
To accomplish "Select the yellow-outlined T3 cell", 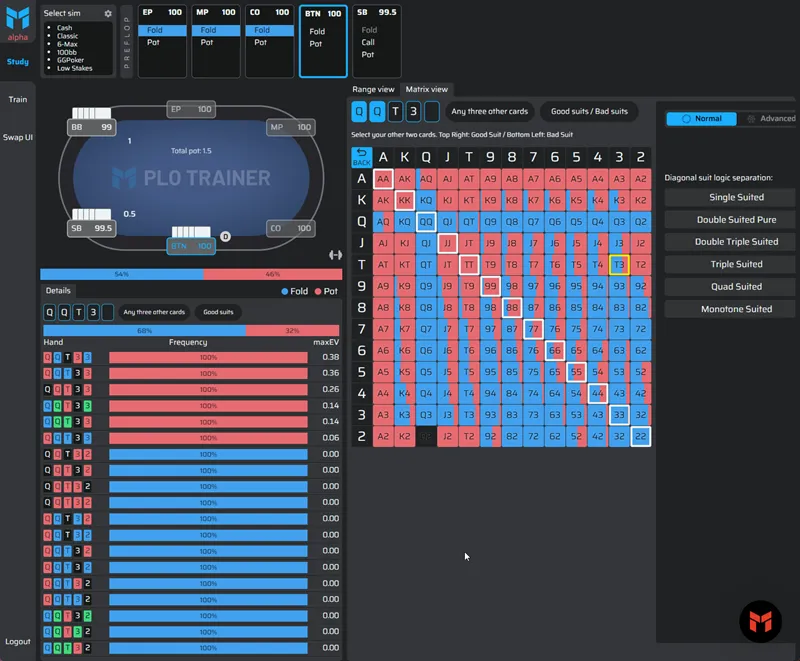I will (x=619, y=265).
